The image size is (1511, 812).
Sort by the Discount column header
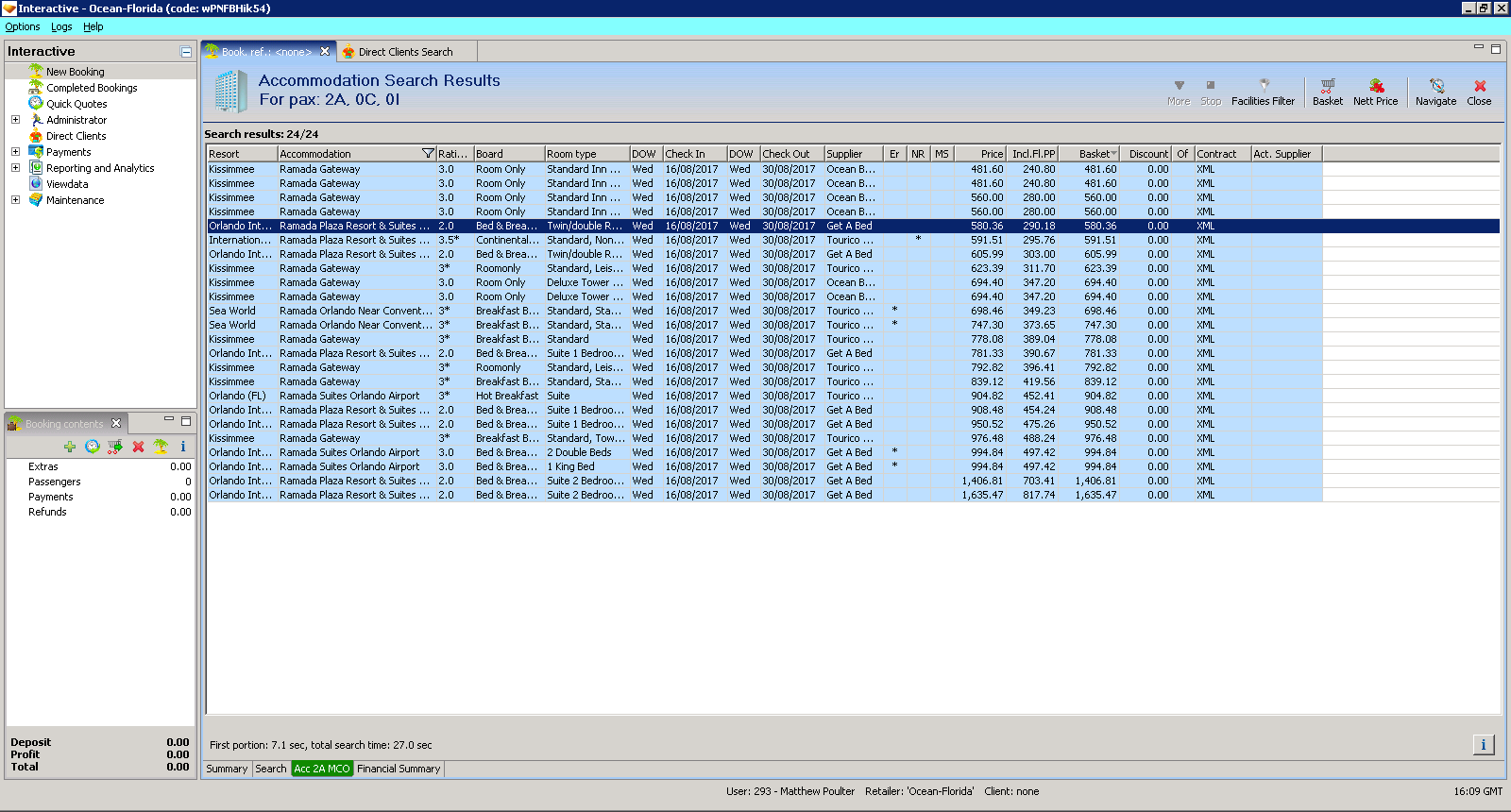pos(1146,153)
